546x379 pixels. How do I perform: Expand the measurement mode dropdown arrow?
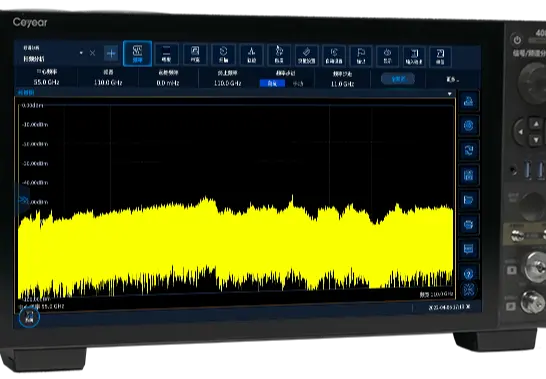tap(81, 53)
